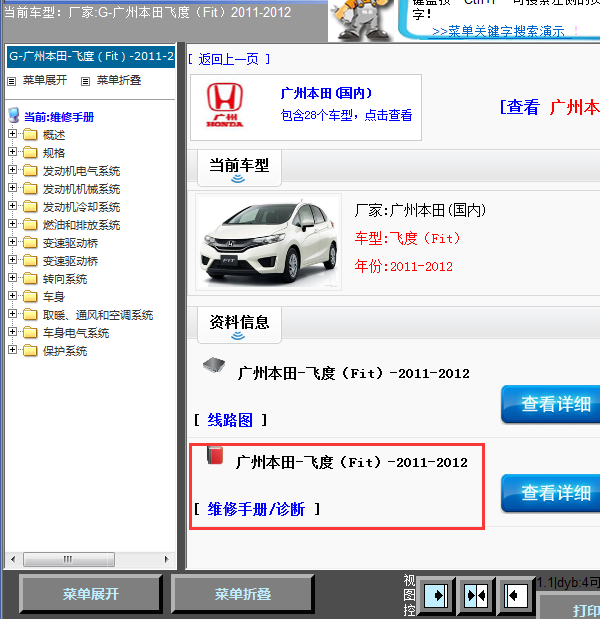Open the 规格 folder icon
The height and width of the screenshot is (619, 600).
pyautogui.click(x=30, y=152)
